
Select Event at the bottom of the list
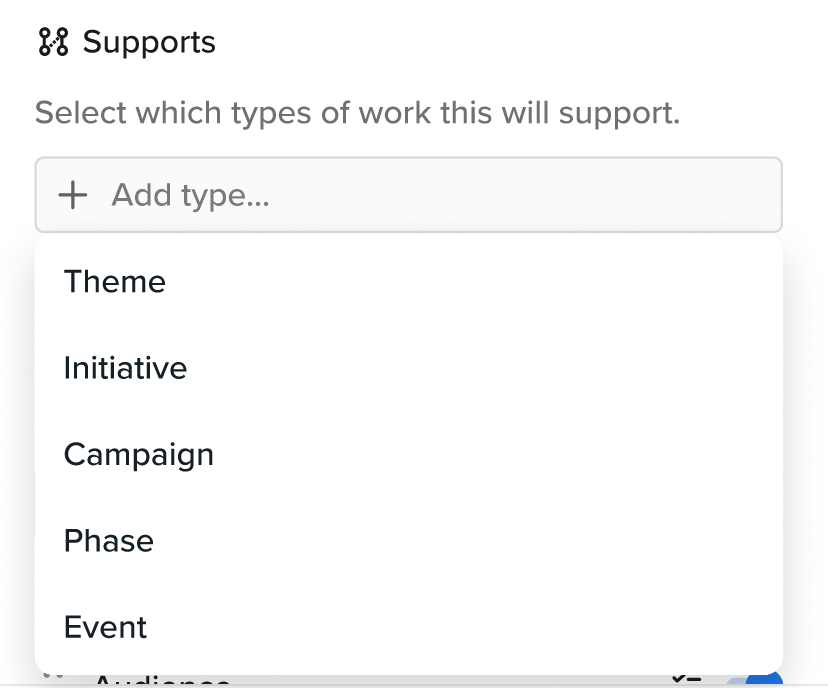click(104, 627)
